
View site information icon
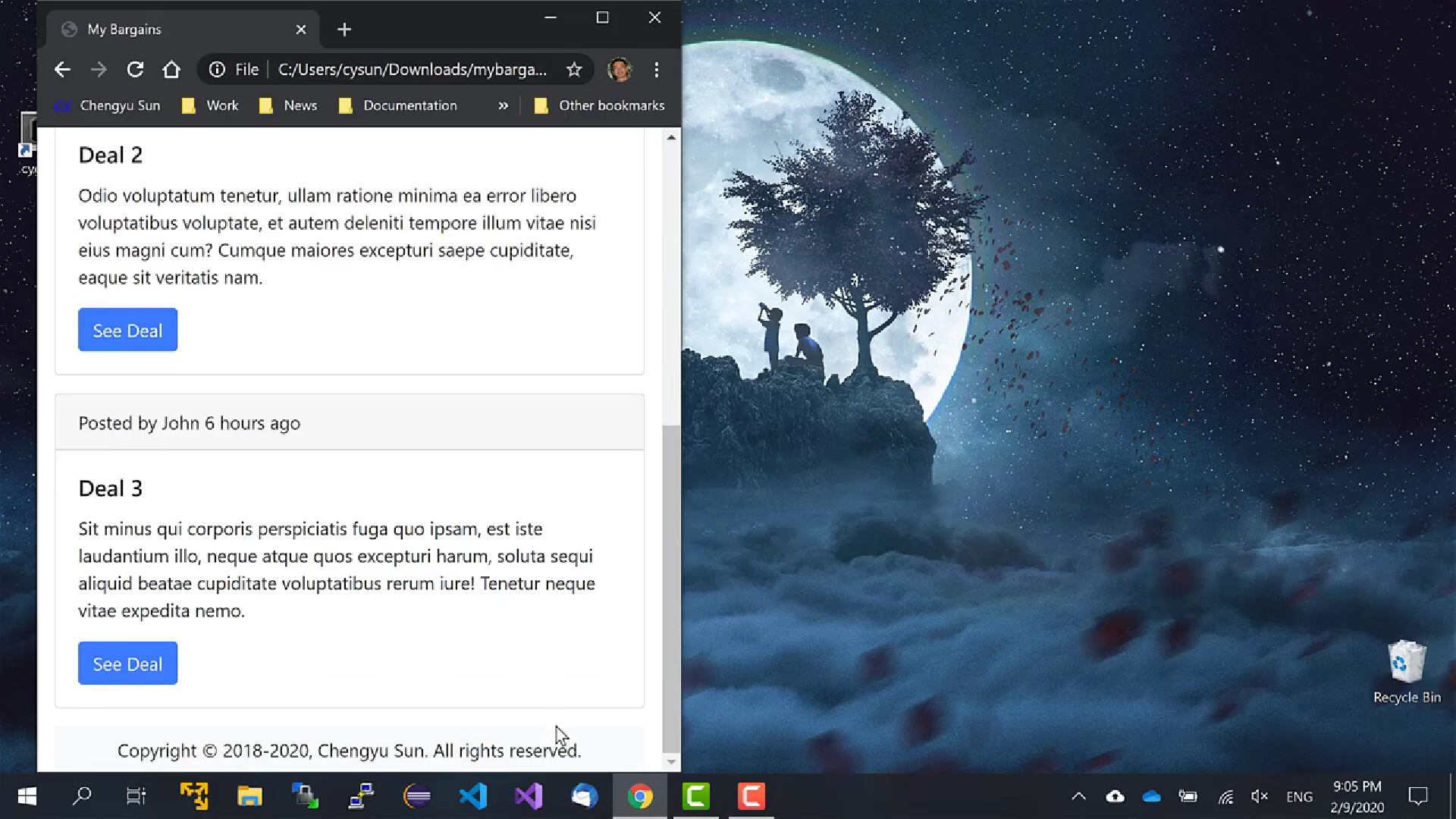pos(217,70)
